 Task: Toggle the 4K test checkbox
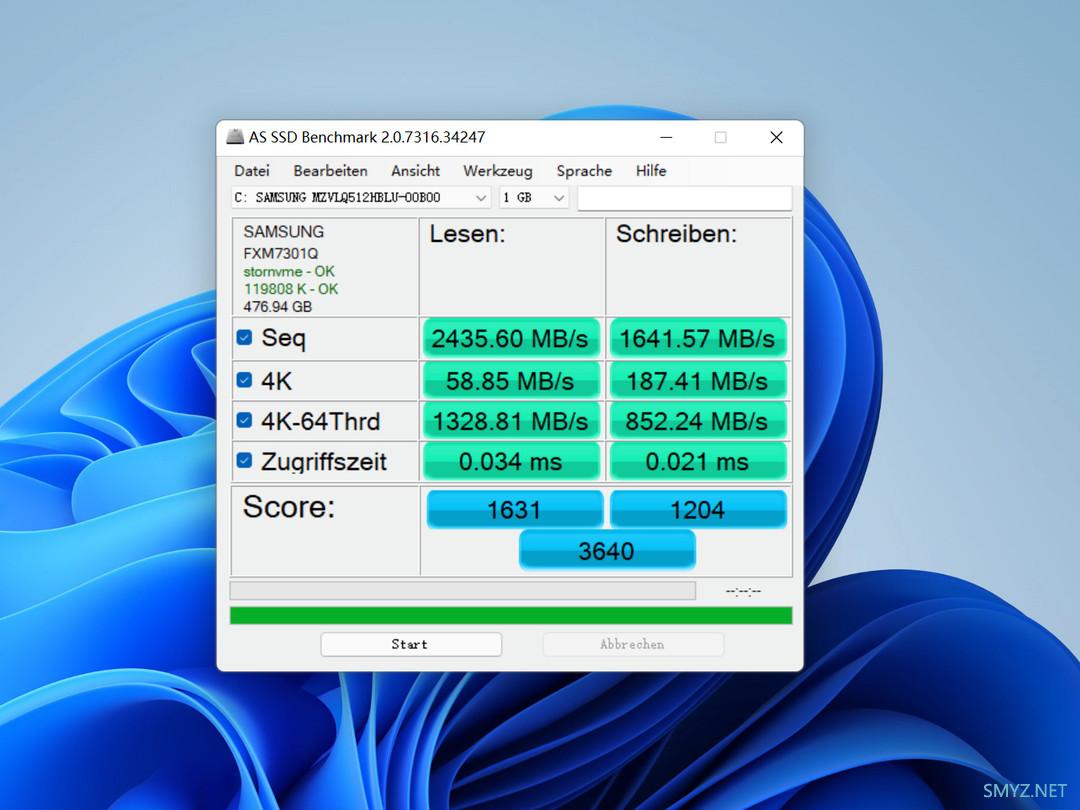244,380
